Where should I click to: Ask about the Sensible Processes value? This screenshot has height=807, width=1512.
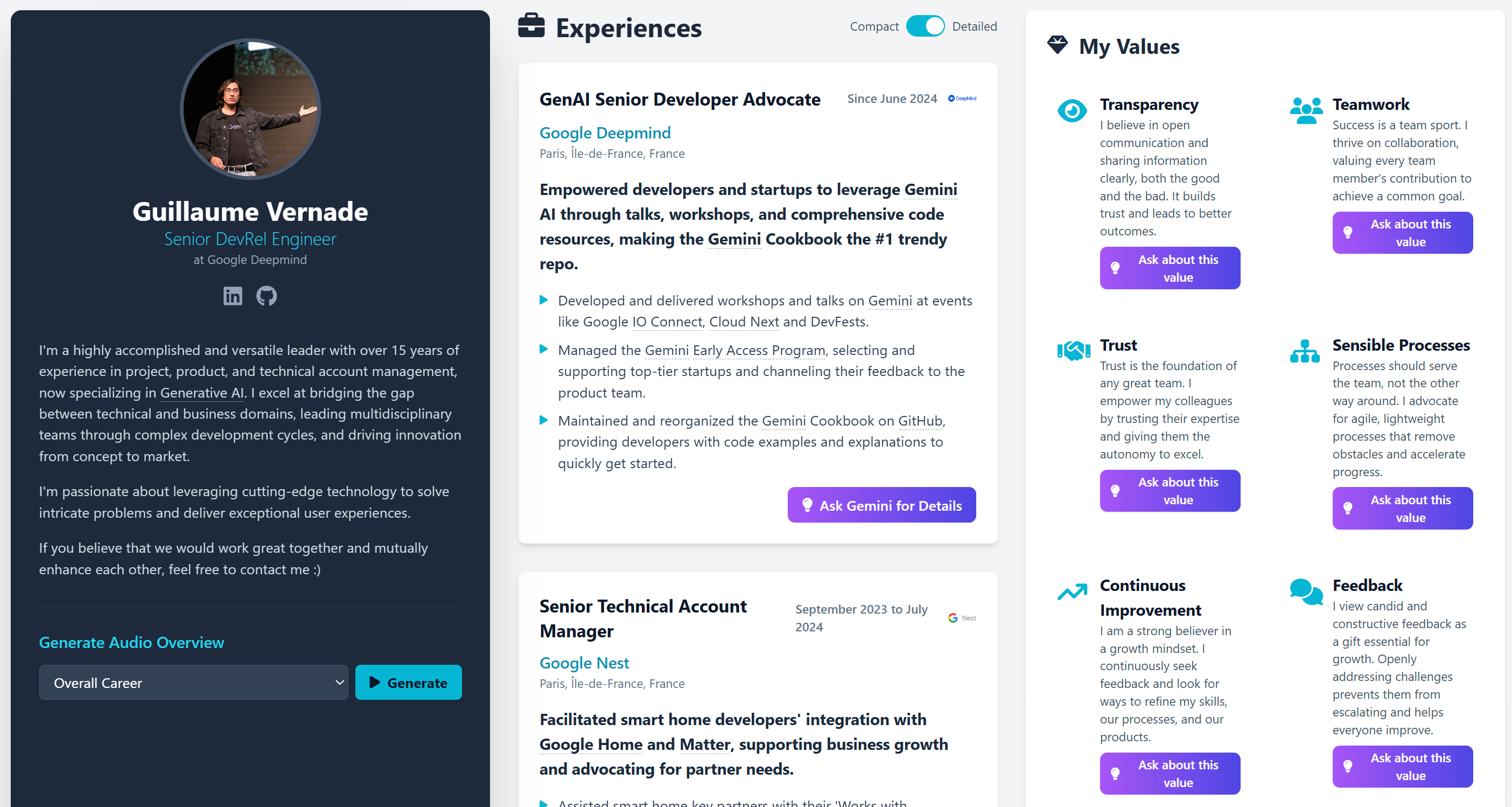(x=1402, y=509)
